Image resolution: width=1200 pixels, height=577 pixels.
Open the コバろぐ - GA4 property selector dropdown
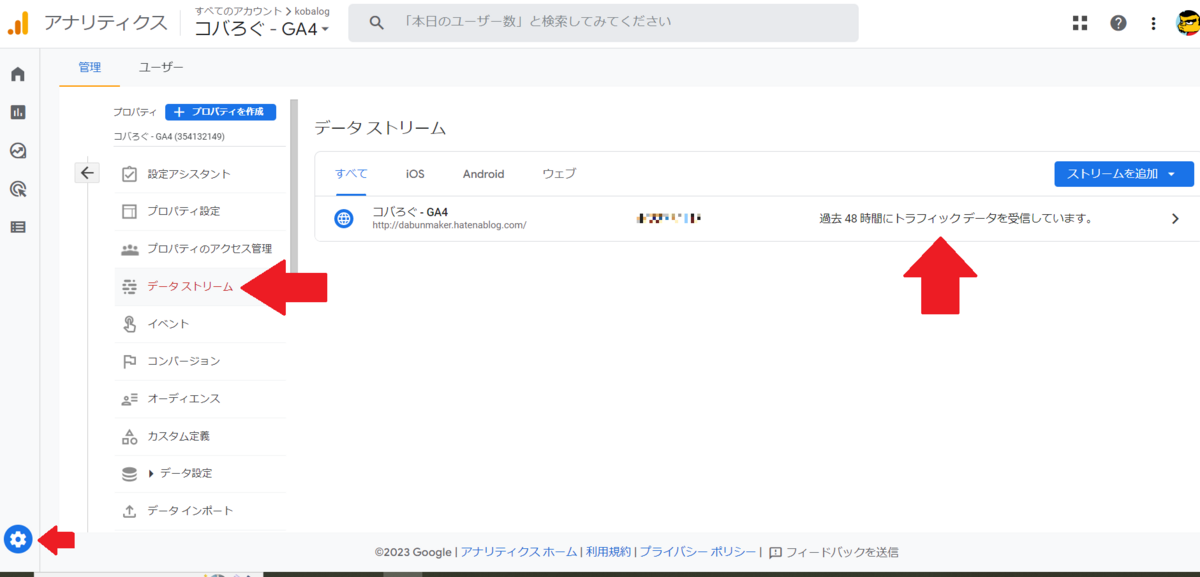pyautogui.click(x=262, y=29)
